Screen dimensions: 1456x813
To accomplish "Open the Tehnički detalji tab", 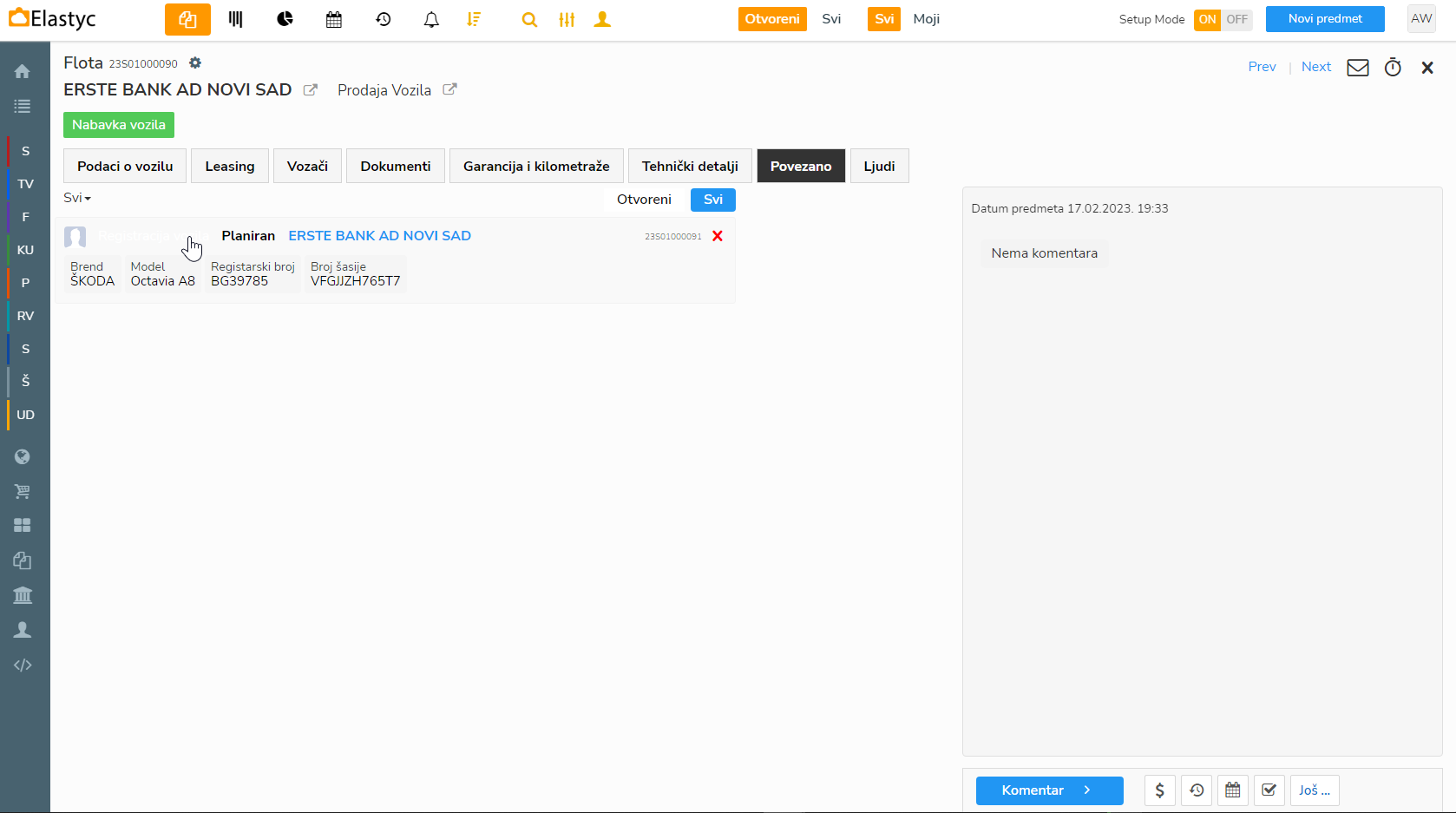I will pyautogui.click(x=690, y=166).
